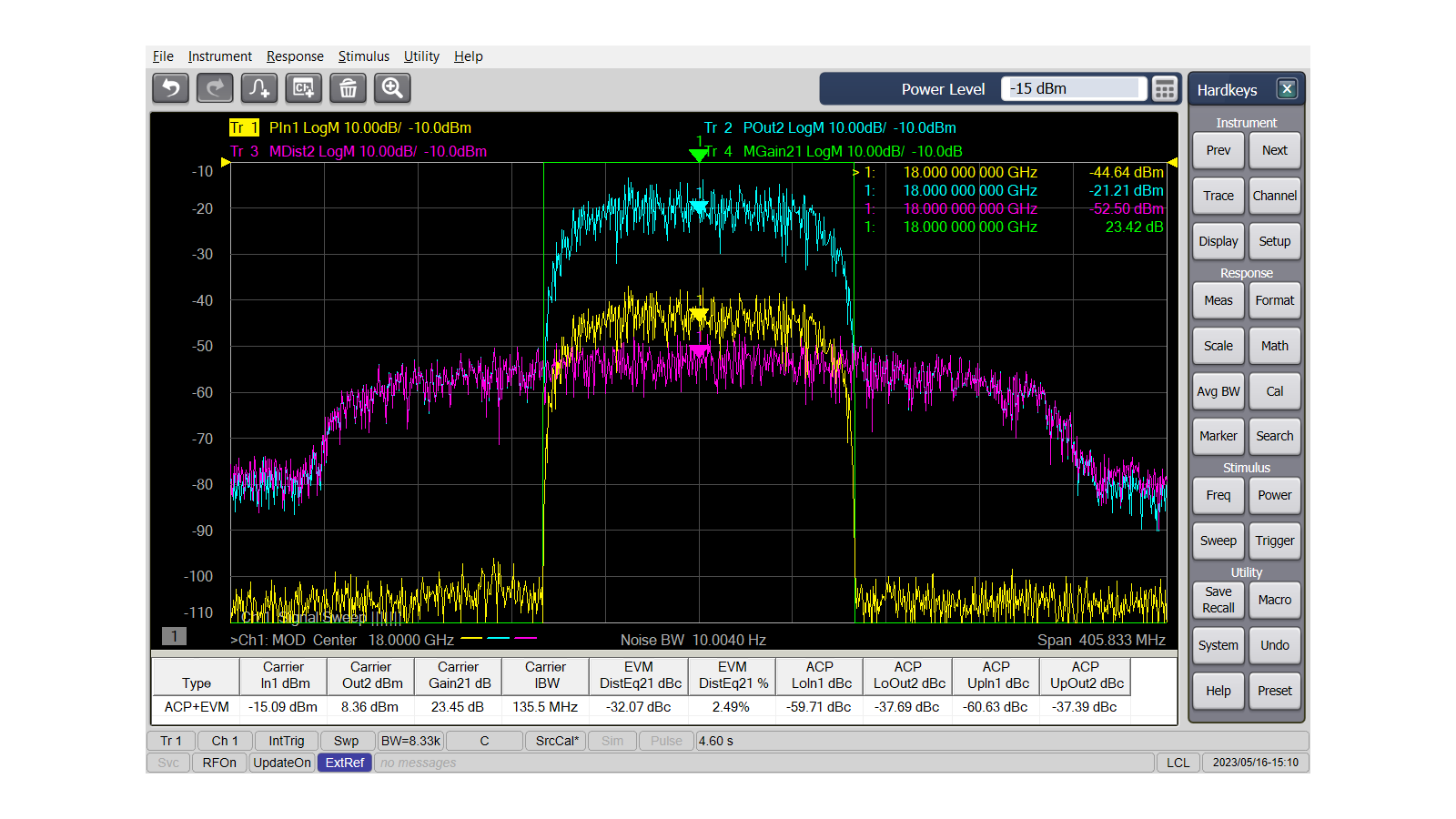Image resolution: width=1456 pixels, height=819 pixels.
Task: Click the ExtRef status indicator
Action: point(345,763)
